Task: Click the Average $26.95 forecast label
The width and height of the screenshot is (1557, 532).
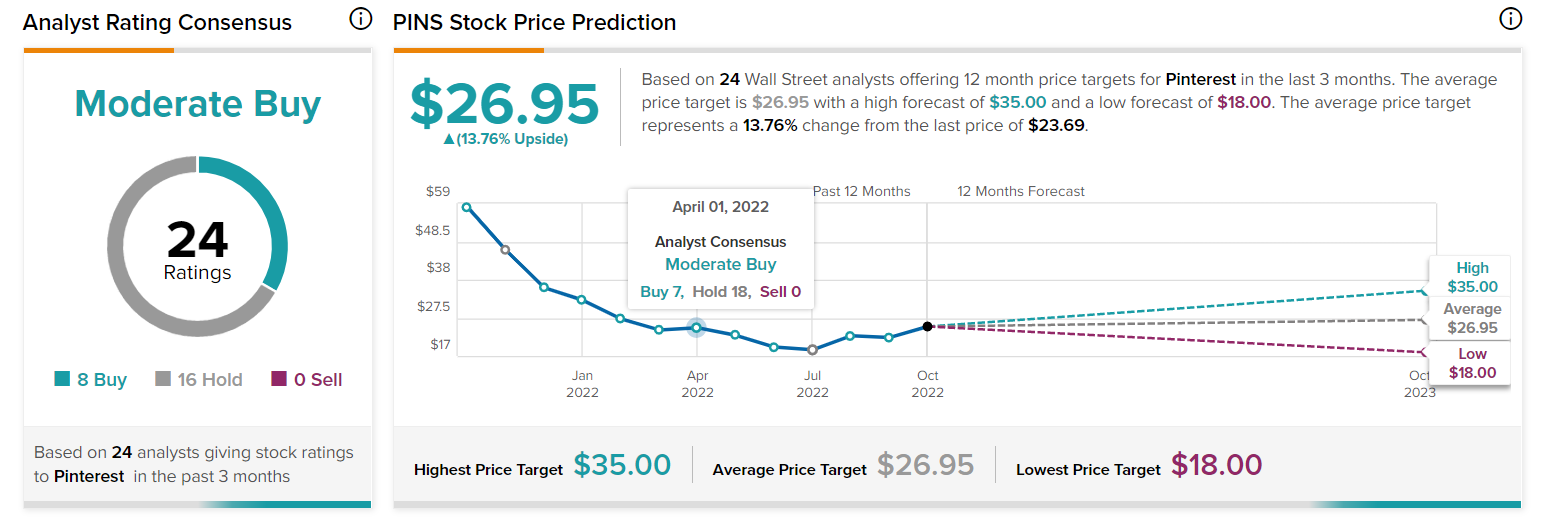Action: (x=1472, y=318)
